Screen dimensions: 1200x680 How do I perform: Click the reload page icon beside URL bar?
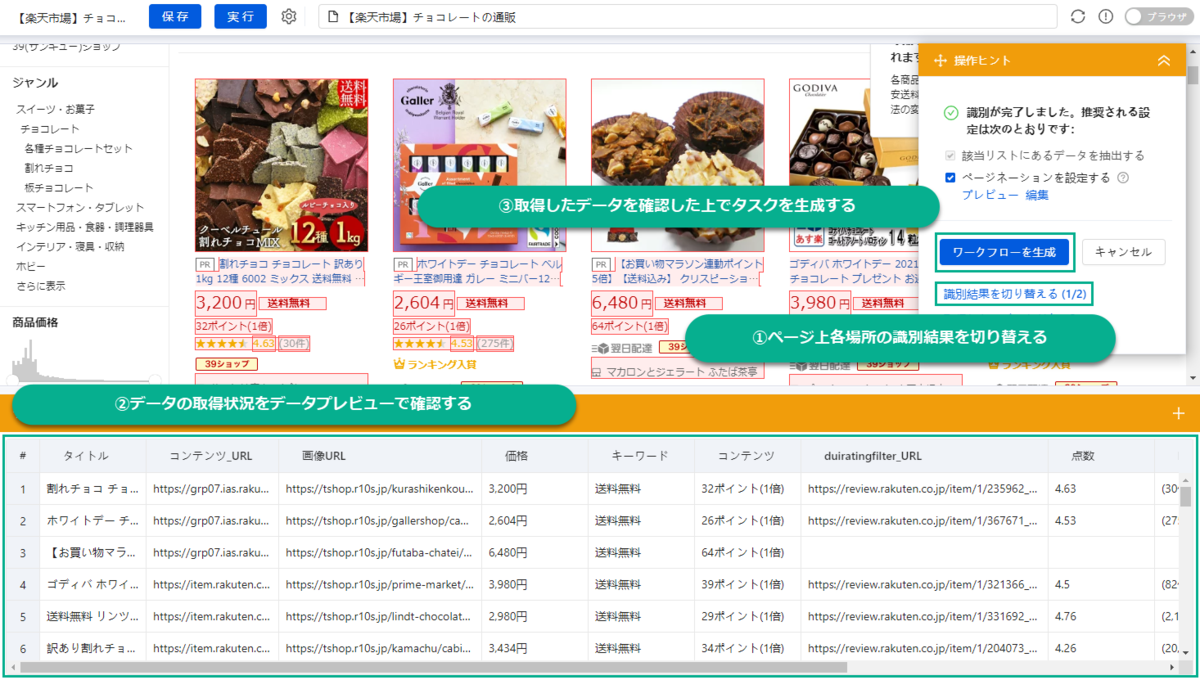tap(1077, 17)
